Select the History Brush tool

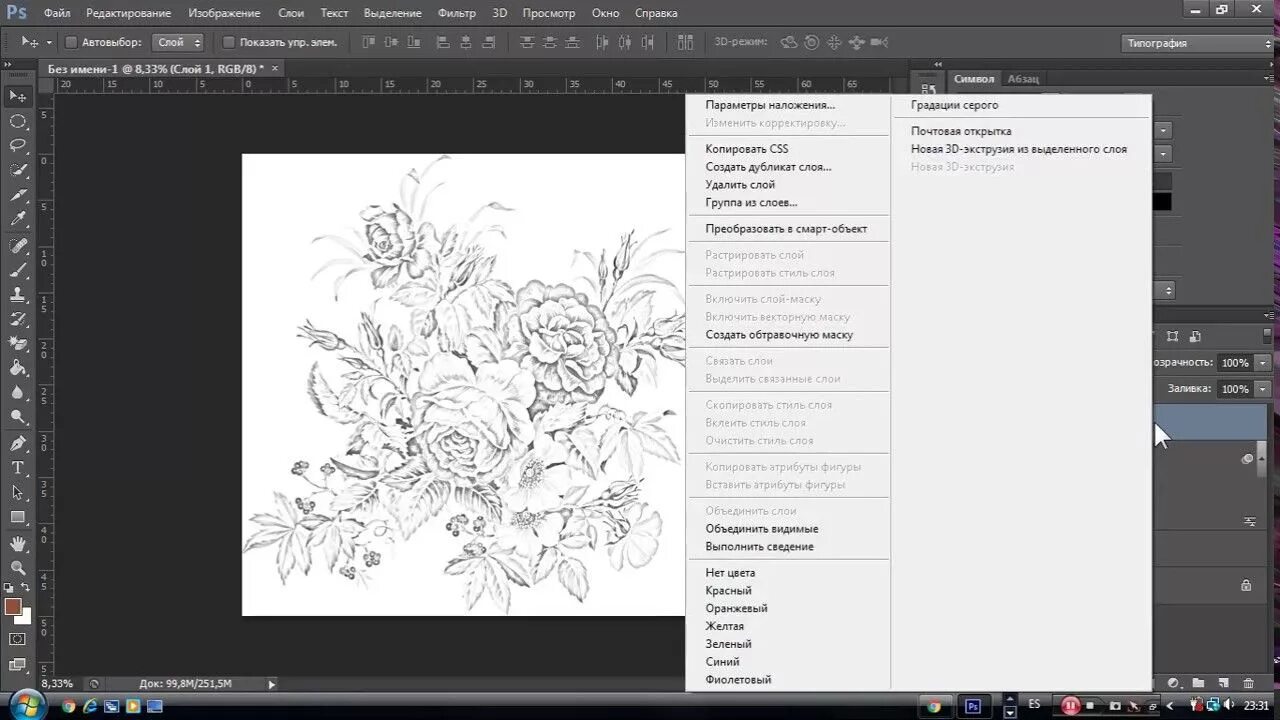[x=18, y=319]
